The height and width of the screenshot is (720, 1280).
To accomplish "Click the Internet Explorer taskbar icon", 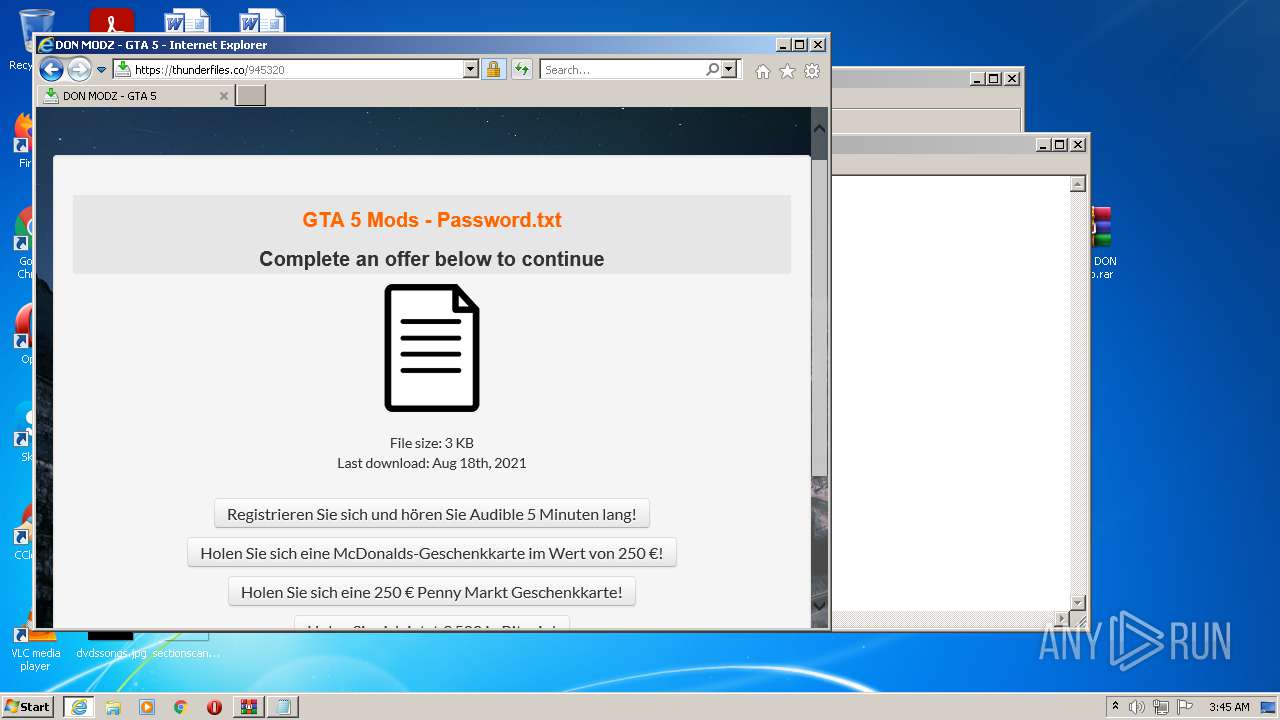I will [x=79, y=707].
